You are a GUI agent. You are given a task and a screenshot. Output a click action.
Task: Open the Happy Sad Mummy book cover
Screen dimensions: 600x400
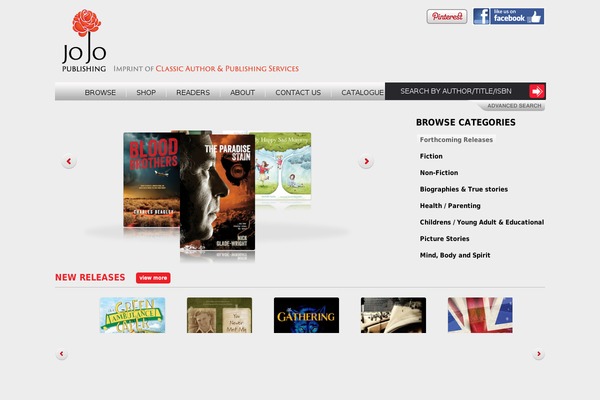click(x=283, y=167)
